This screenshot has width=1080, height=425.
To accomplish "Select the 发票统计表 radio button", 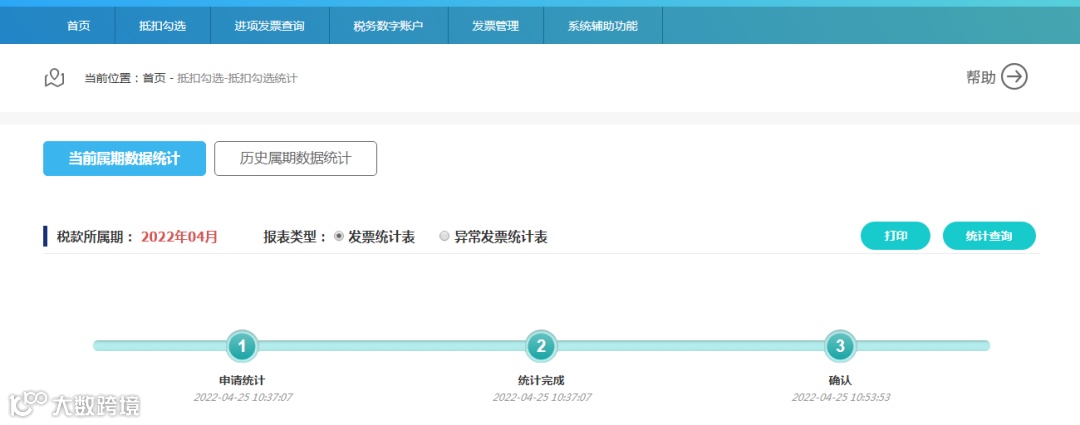I will pos(339,236).
